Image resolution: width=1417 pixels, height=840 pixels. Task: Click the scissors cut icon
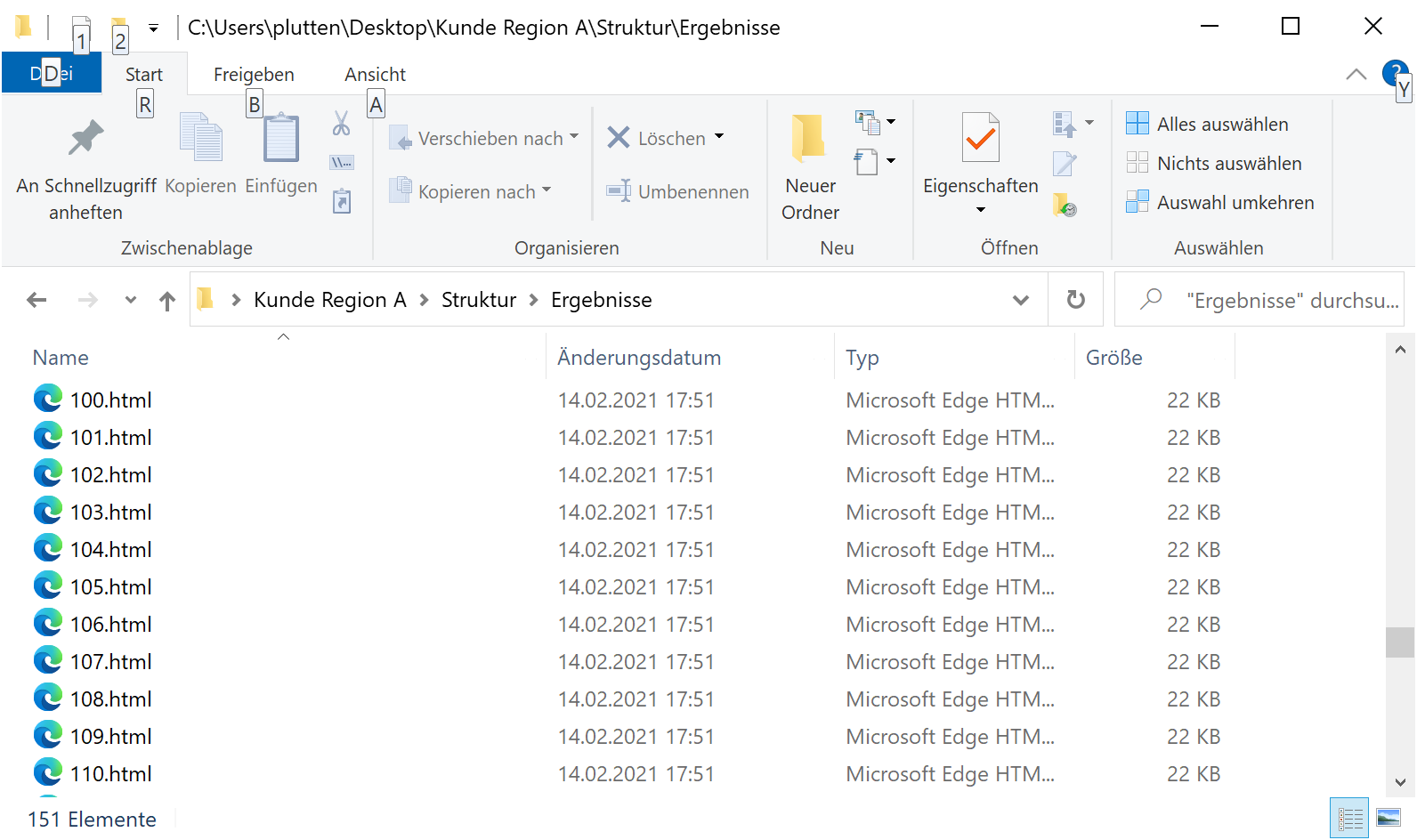341,123
